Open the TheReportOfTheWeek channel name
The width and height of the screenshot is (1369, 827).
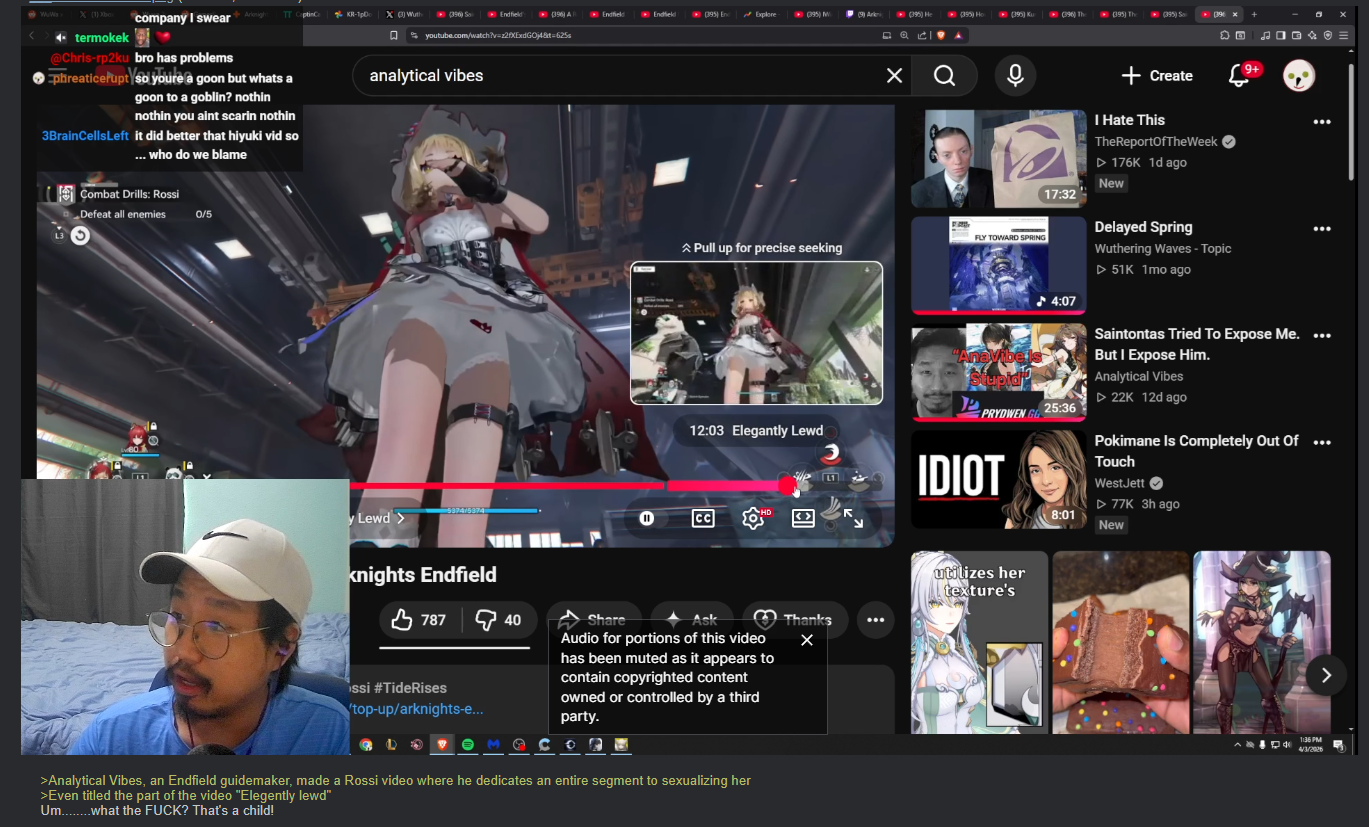[x=1156, y=142]
